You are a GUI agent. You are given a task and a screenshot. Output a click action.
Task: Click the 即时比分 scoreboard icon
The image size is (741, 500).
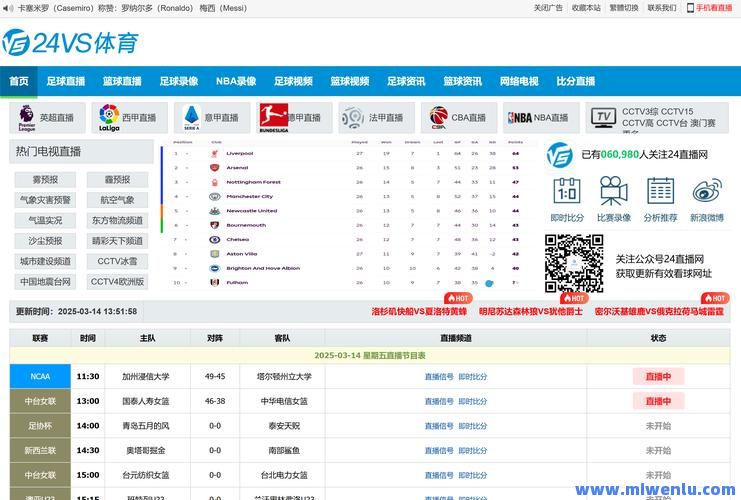click(x=567, y=190)
